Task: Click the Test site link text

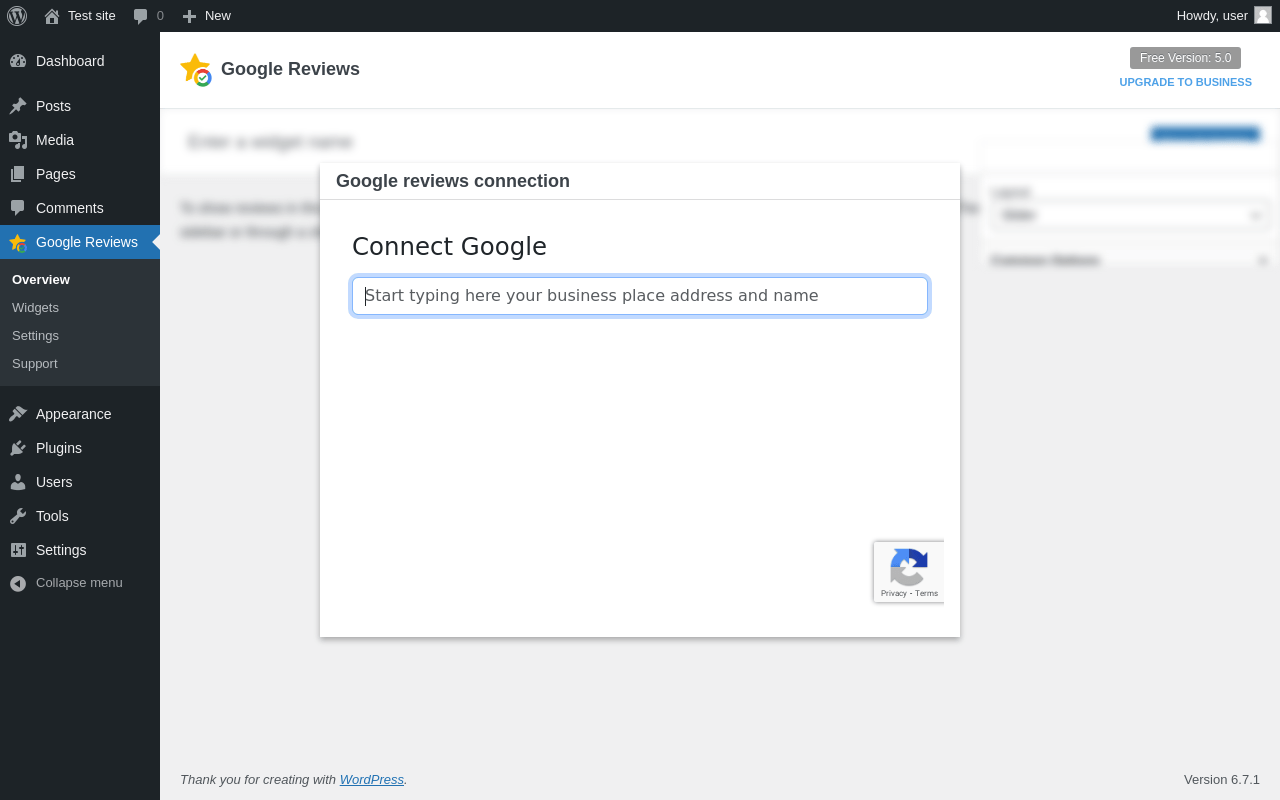Action: click(x=92, y=16)
